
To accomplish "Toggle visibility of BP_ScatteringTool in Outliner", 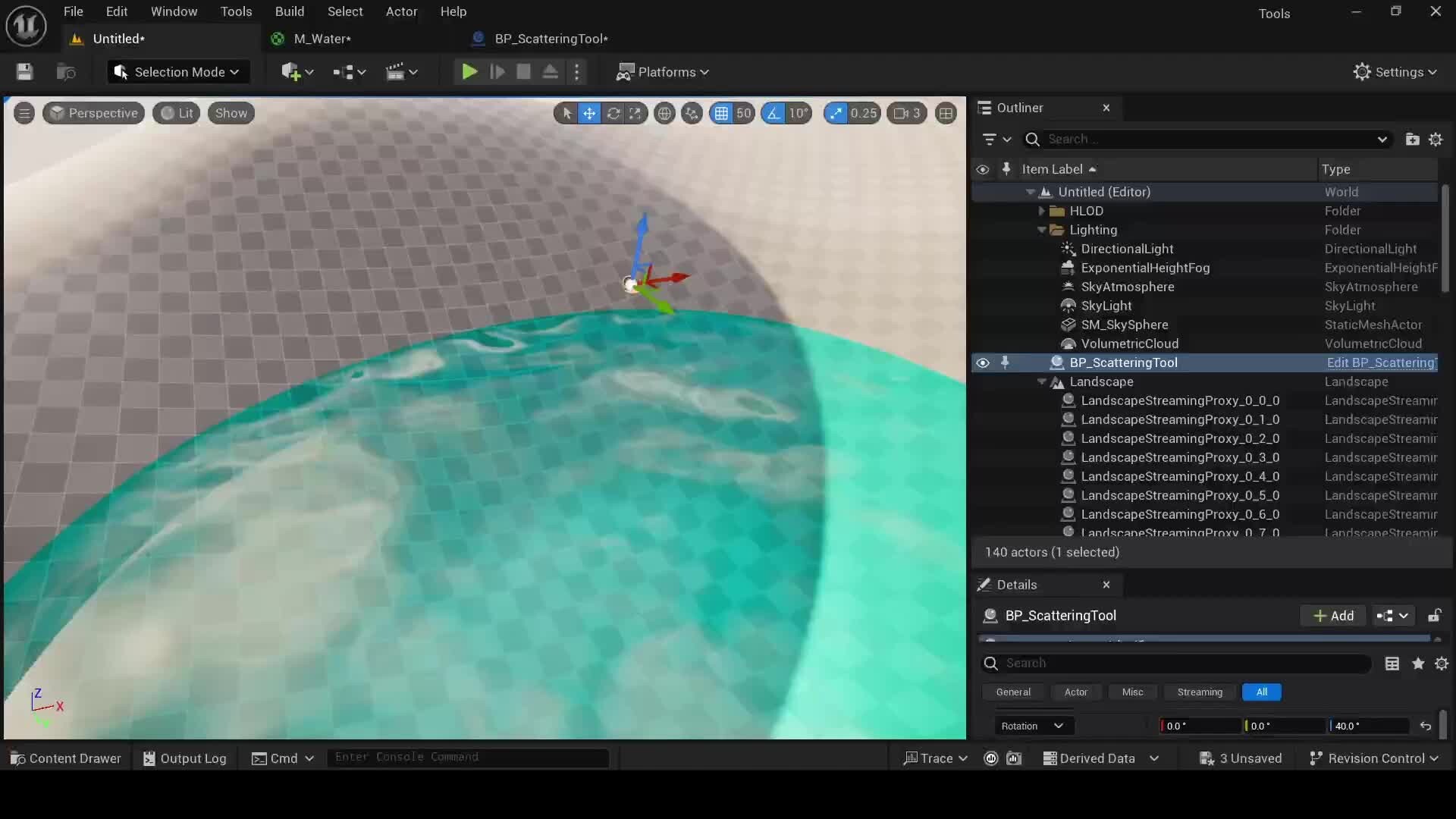I will [983, 363].
